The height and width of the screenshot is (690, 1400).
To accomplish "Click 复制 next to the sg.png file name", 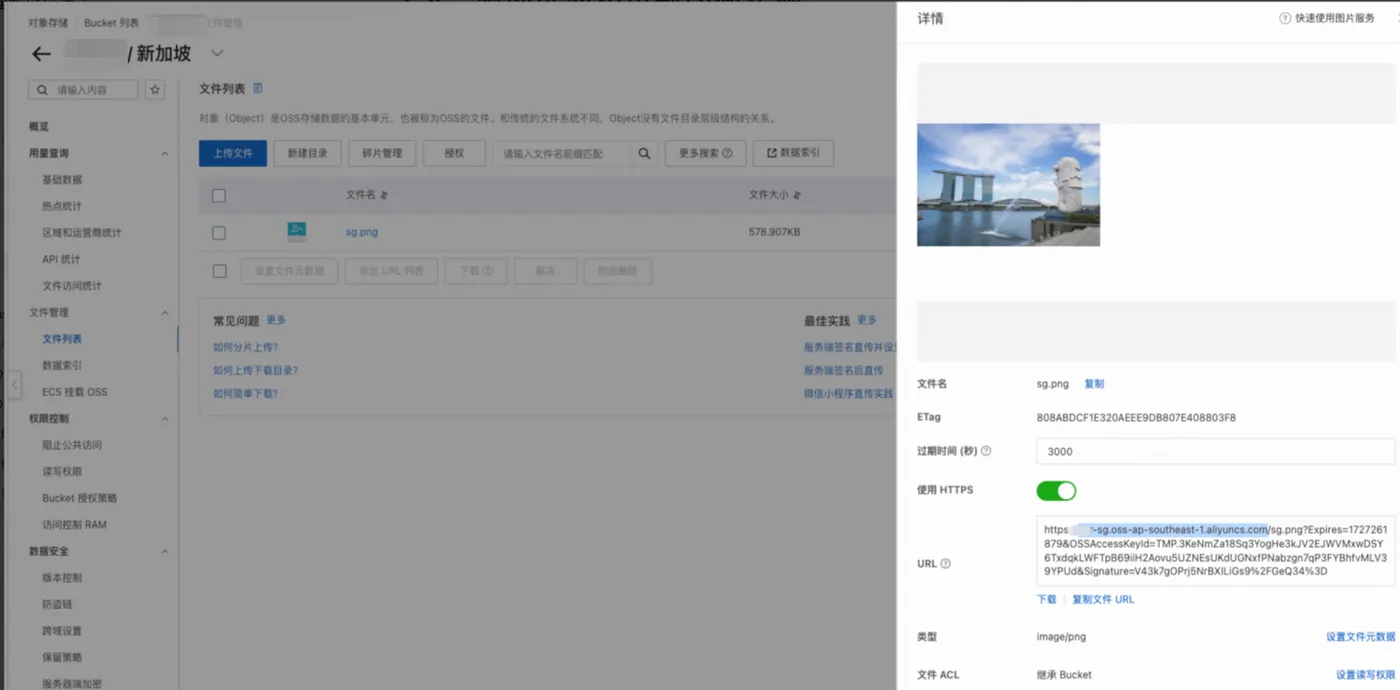I will pos(1094,384).
